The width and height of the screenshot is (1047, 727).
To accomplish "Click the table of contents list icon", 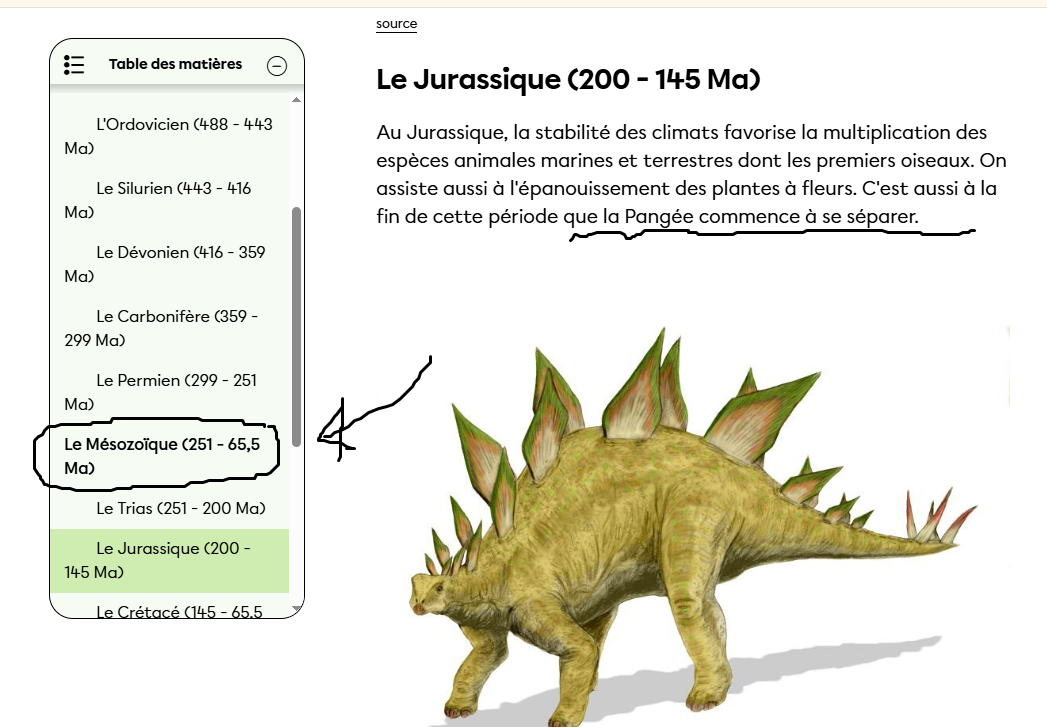I will (74, 65).
